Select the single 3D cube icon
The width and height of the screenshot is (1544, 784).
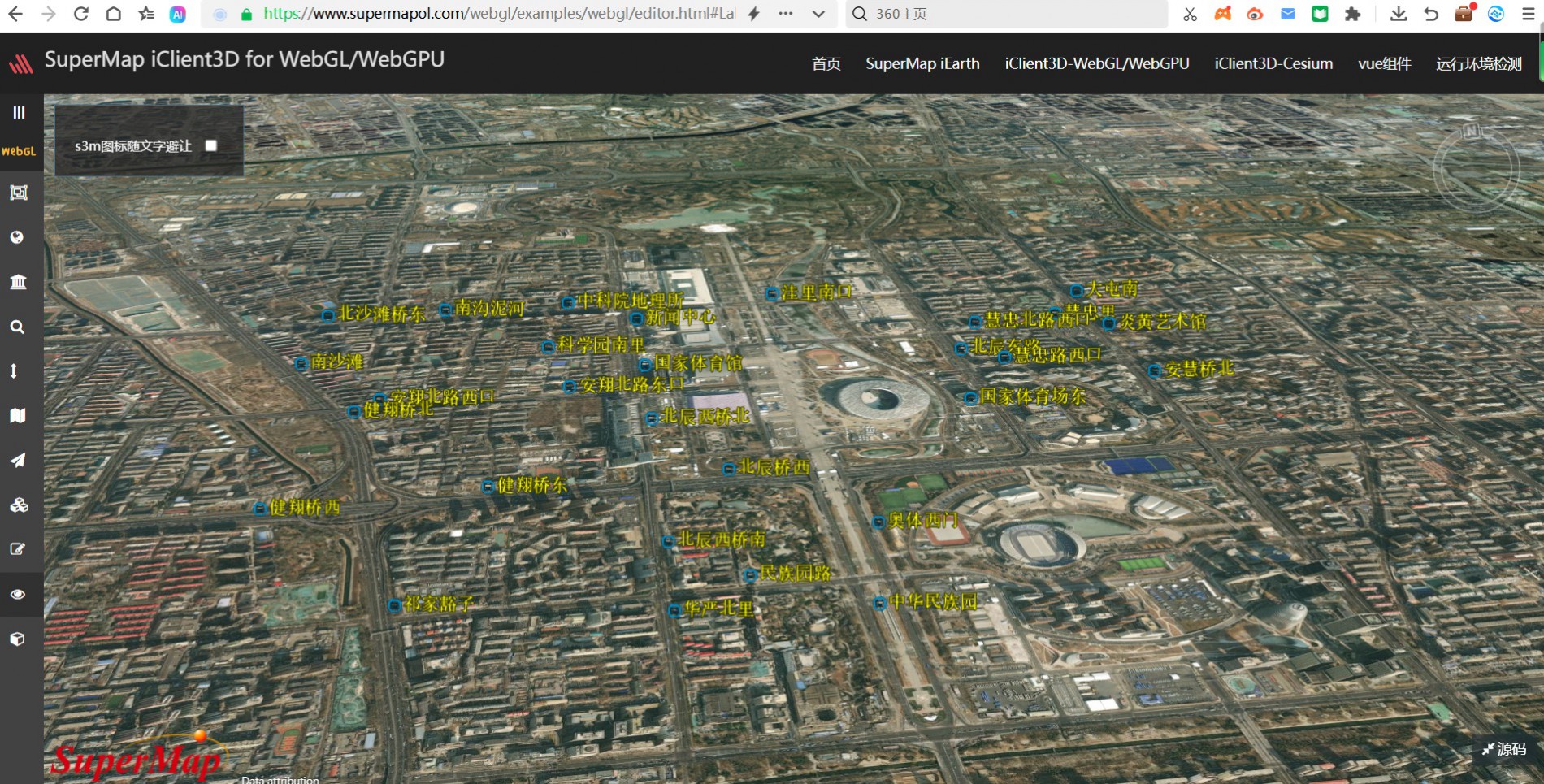(x=18, y=639)
